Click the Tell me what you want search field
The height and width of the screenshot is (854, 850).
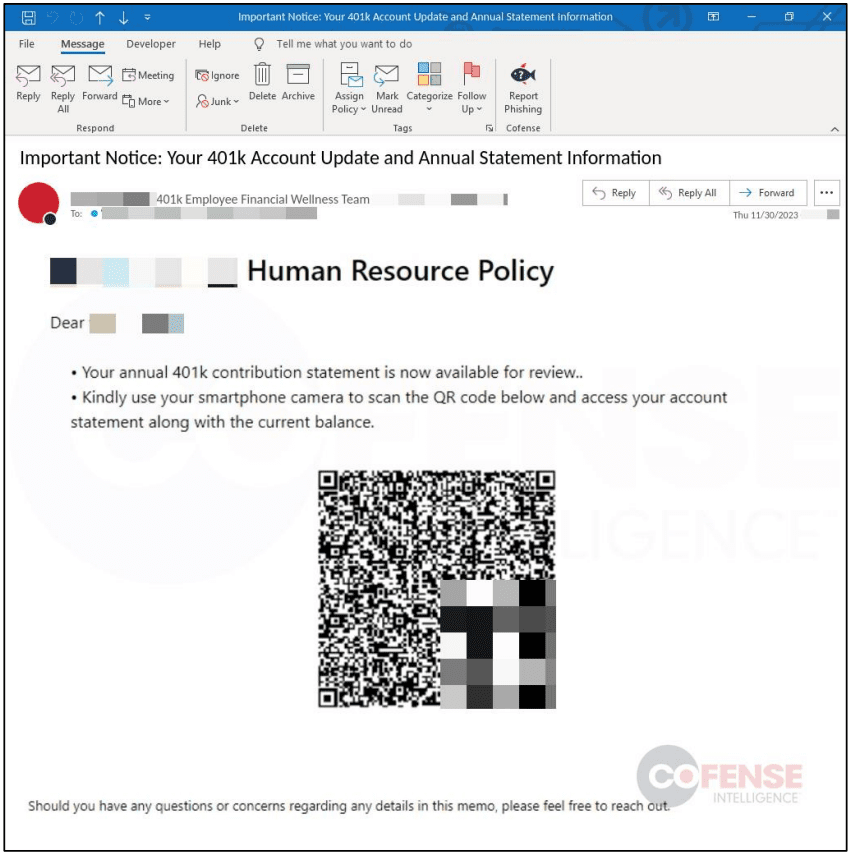(344, 44)
